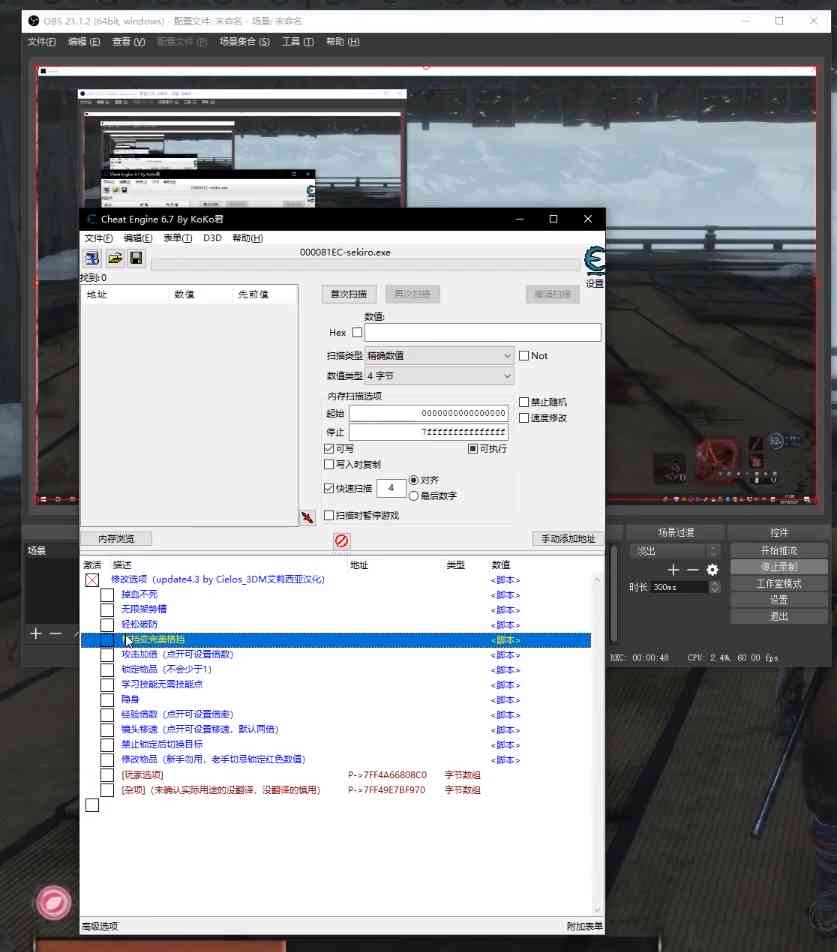Click the red arrow add-to-list icon
837x952 pixels.
pyautogui.click(x=308, y=517)
